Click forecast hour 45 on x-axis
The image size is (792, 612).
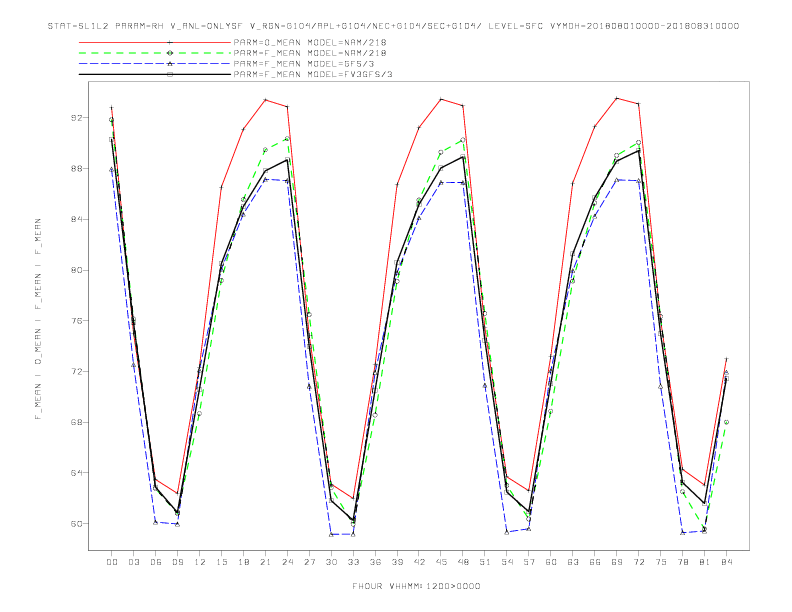click(441, 562)
